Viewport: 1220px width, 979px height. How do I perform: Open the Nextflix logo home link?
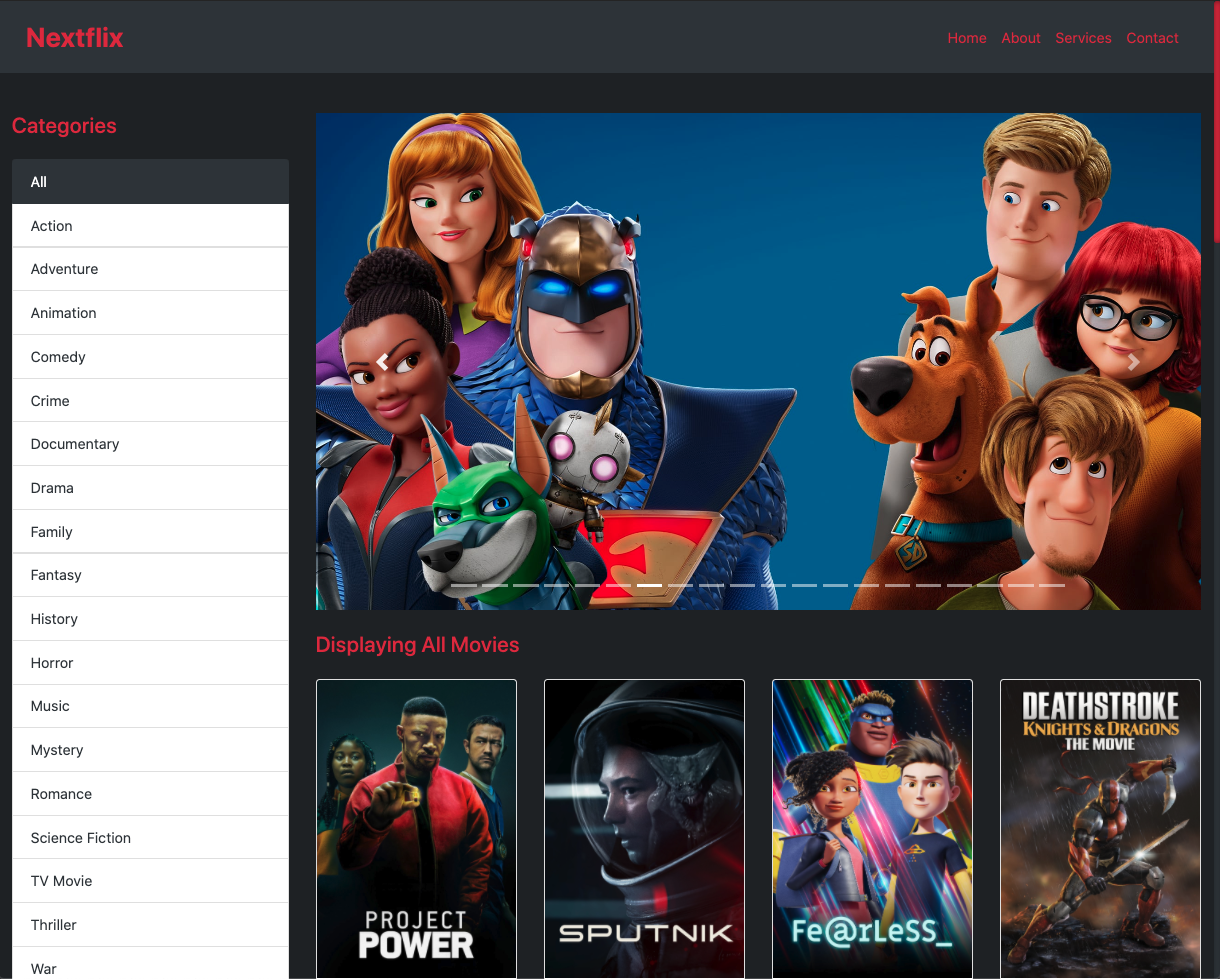point(75,38)
